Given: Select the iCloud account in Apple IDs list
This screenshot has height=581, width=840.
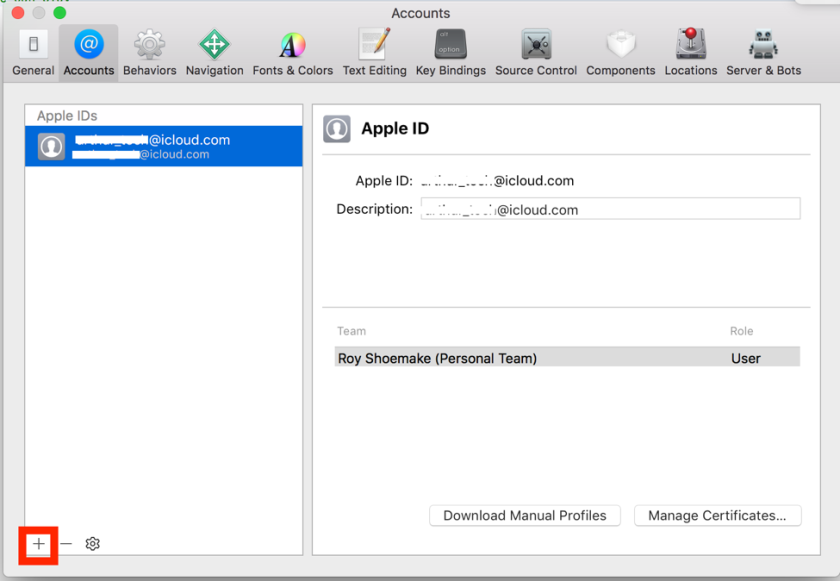Looking at the screenshot, I should click(163, 146).
